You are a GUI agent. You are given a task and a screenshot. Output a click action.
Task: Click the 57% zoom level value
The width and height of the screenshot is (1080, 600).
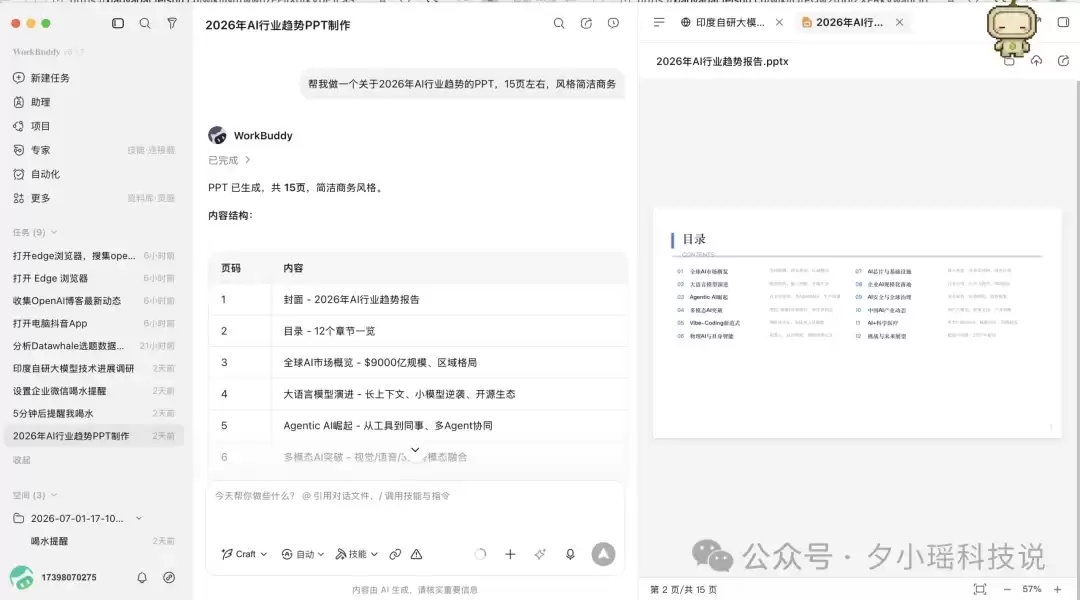(x=1032, y=590)
